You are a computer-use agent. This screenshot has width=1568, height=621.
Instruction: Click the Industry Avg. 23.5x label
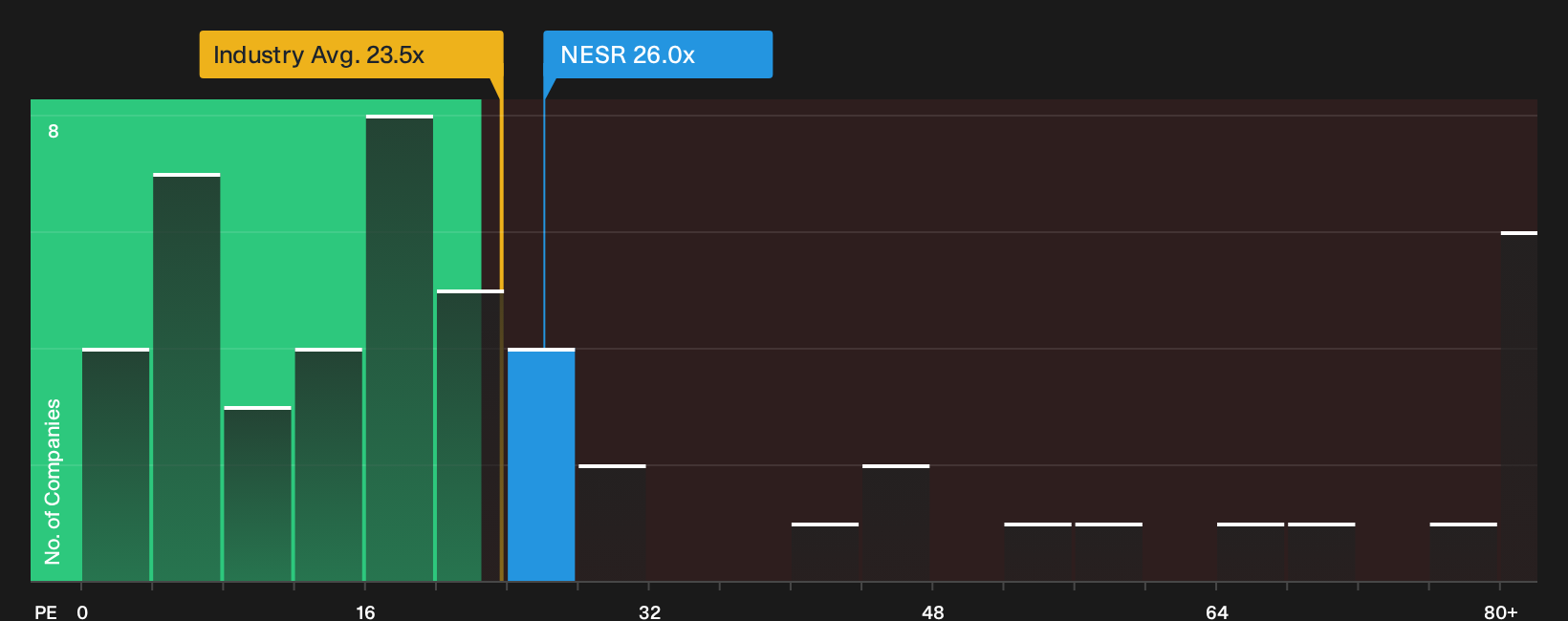(351, 54)
